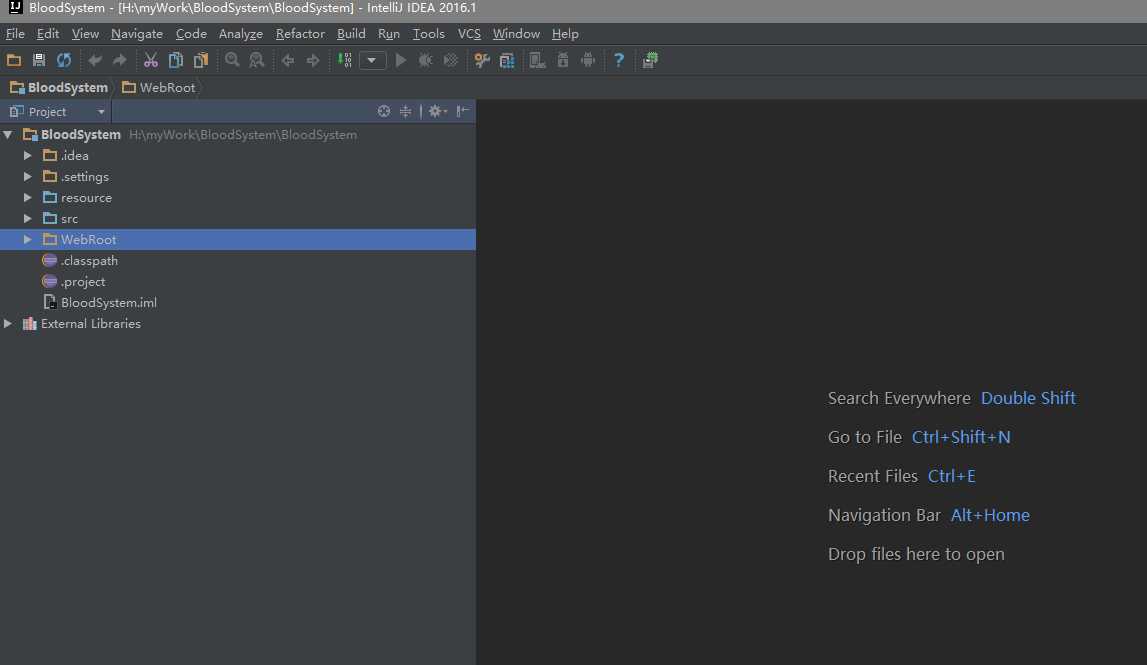Click the navigate Forward arrow icon
1147x665 pixels.
pyautogui.click(x=312, y=60)
